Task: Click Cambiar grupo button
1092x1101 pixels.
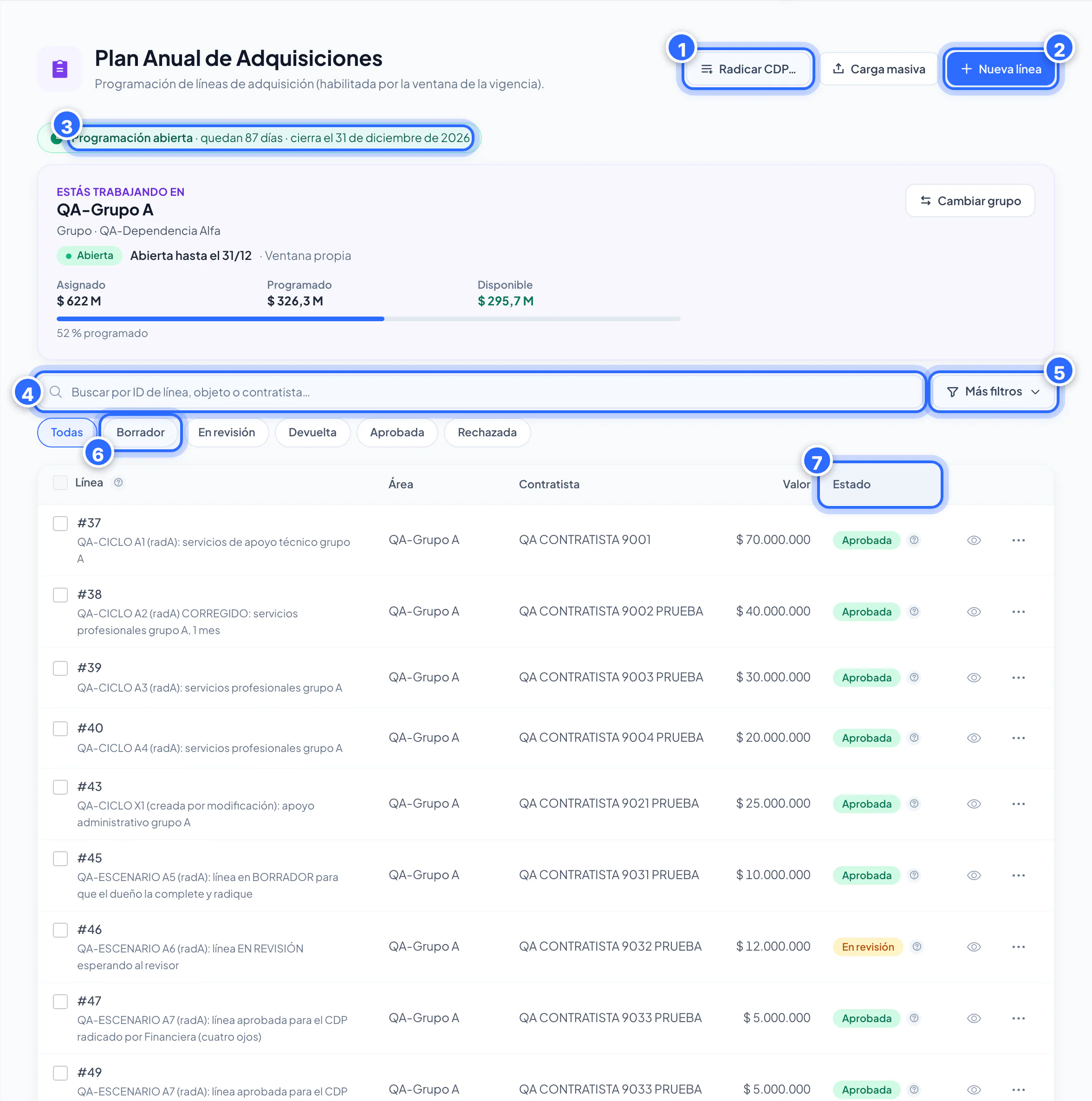Action: (x=970, y=201)
